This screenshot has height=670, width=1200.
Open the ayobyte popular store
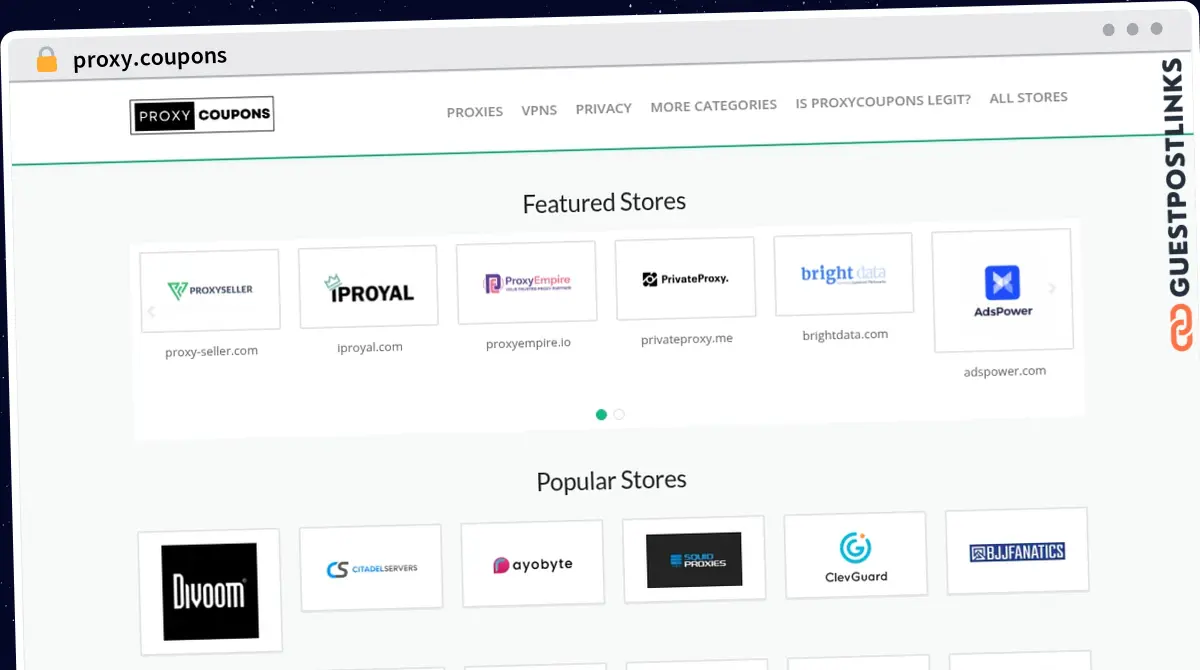533,563
